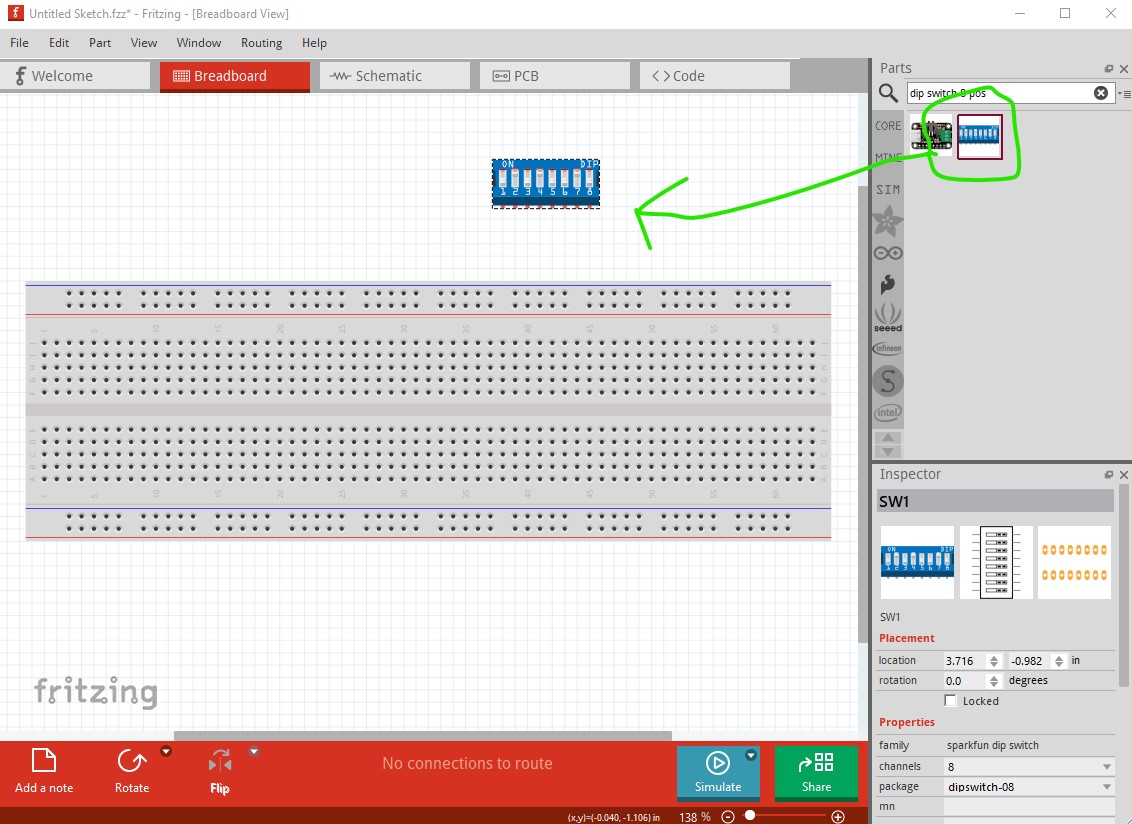The image size is (1132, 824).
Task: Click the zoom out minus icon
Action: point(728,817)
